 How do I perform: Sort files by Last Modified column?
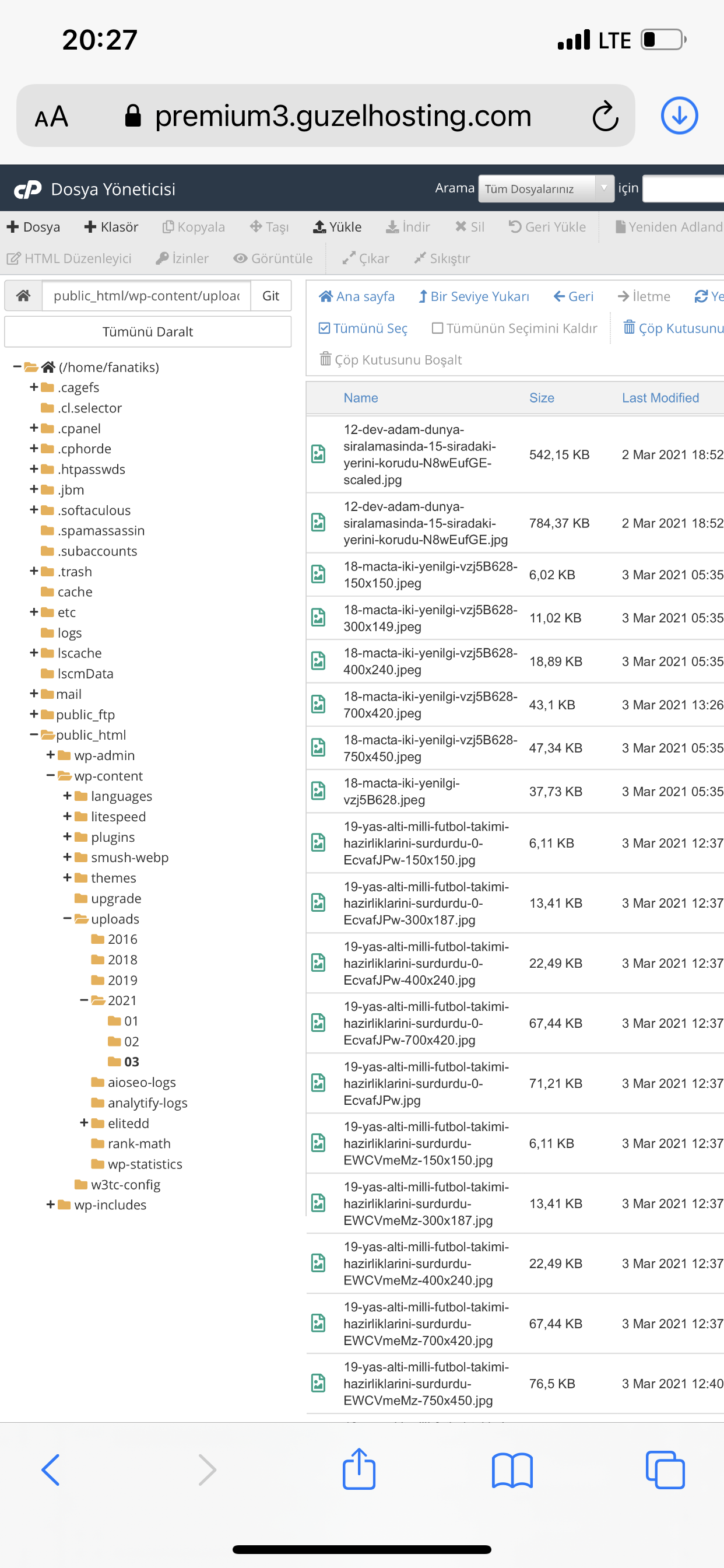tap(660, 398)
